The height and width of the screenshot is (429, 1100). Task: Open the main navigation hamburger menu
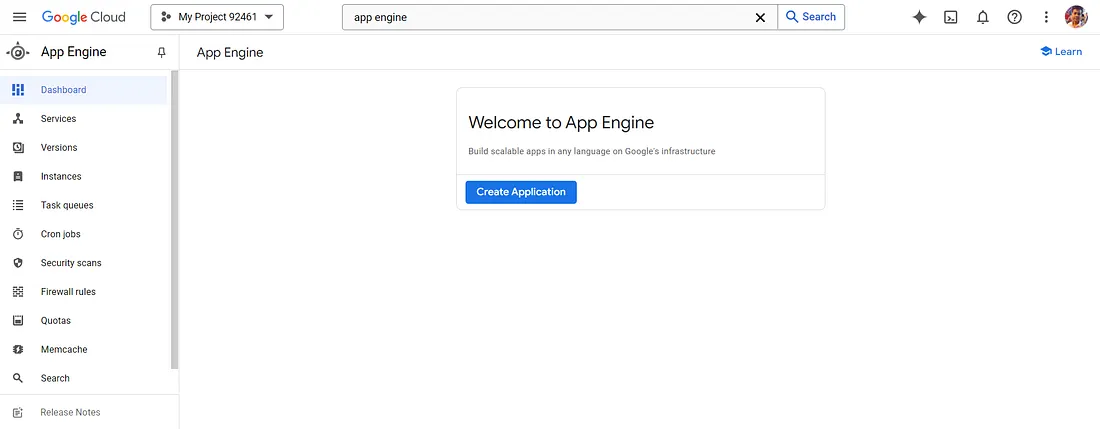point(20,17)
